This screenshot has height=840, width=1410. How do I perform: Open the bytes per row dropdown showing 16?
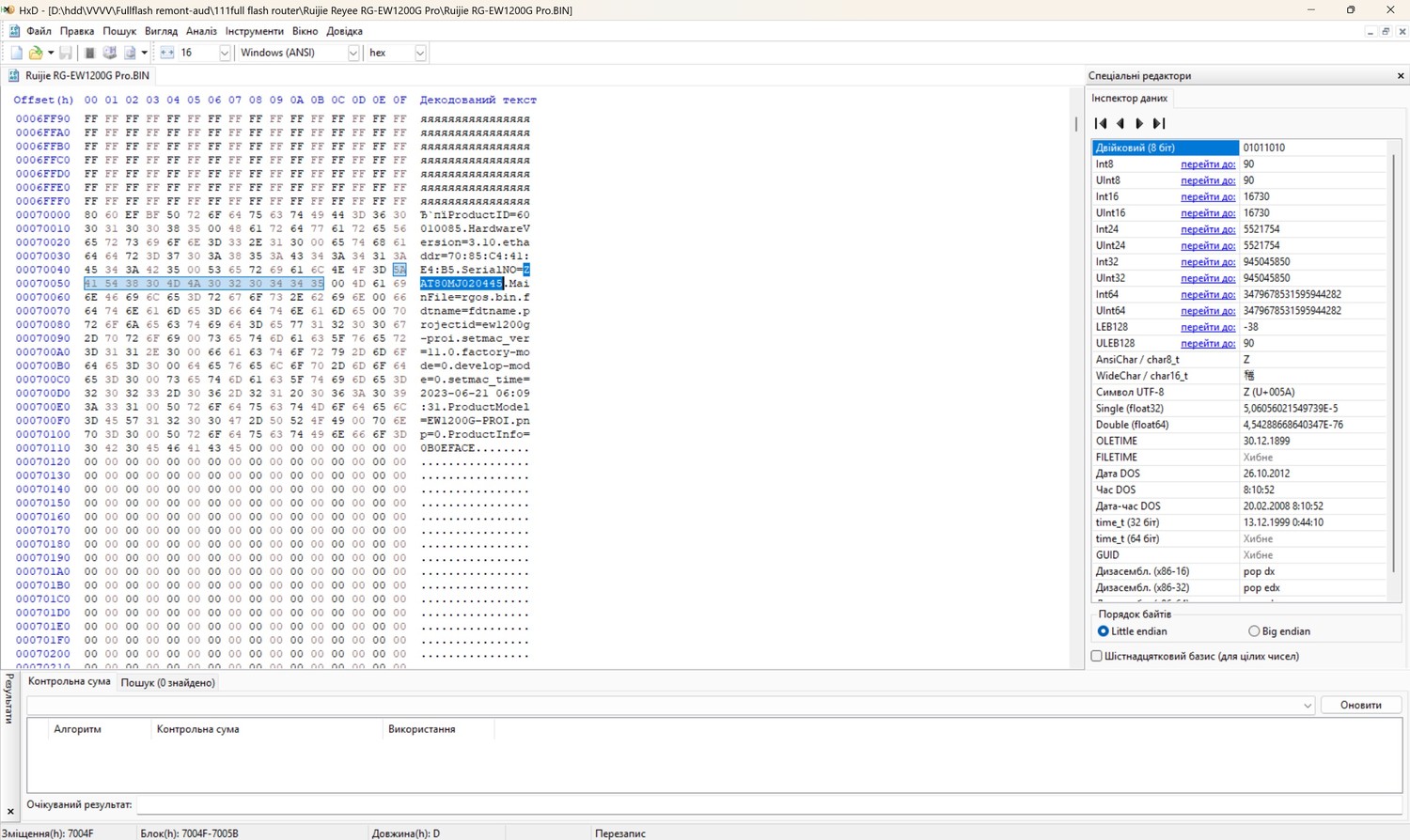click(x=224, y=53)
